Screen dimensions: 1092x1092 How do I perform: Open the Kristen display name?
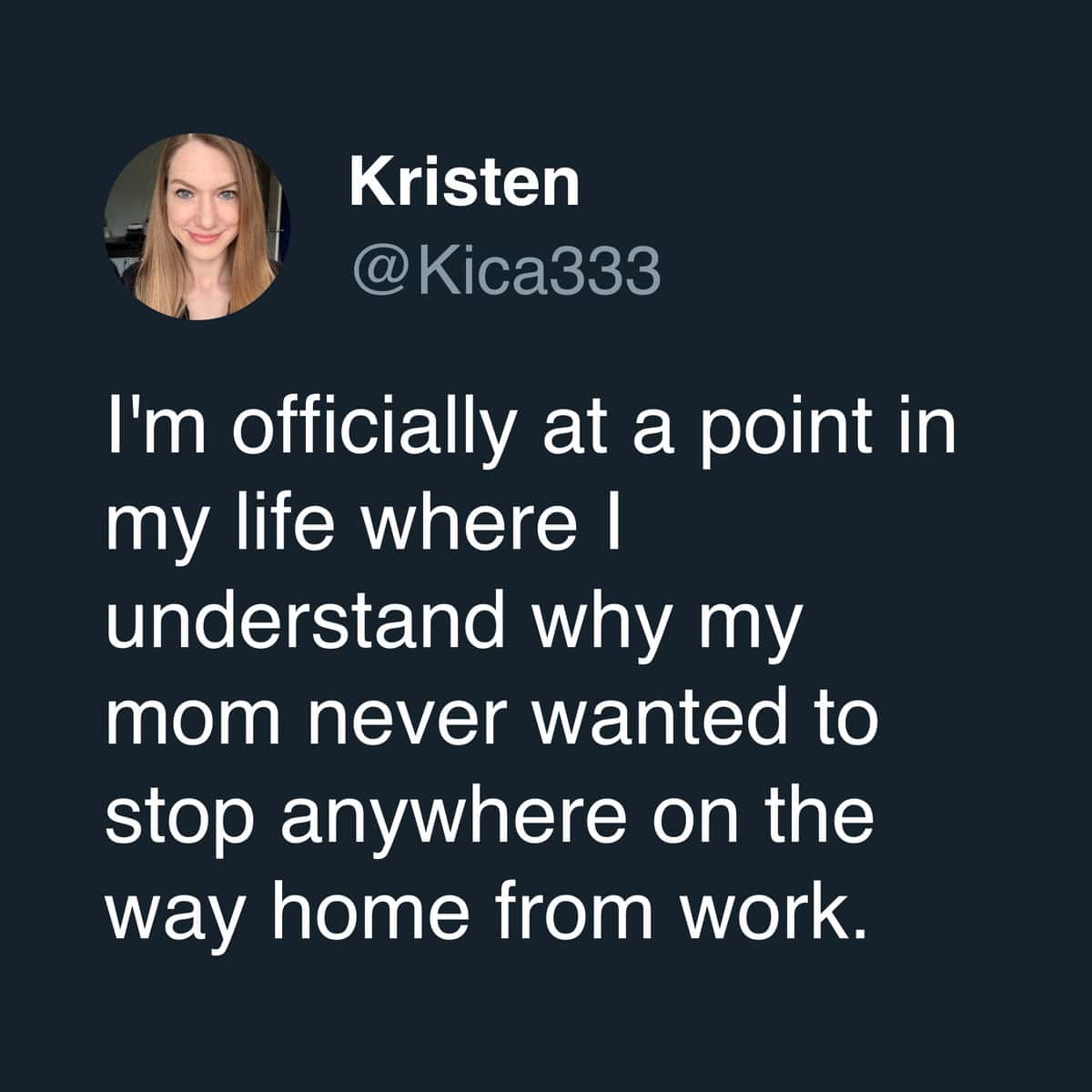pyautogui.click(x=464, y=182)
